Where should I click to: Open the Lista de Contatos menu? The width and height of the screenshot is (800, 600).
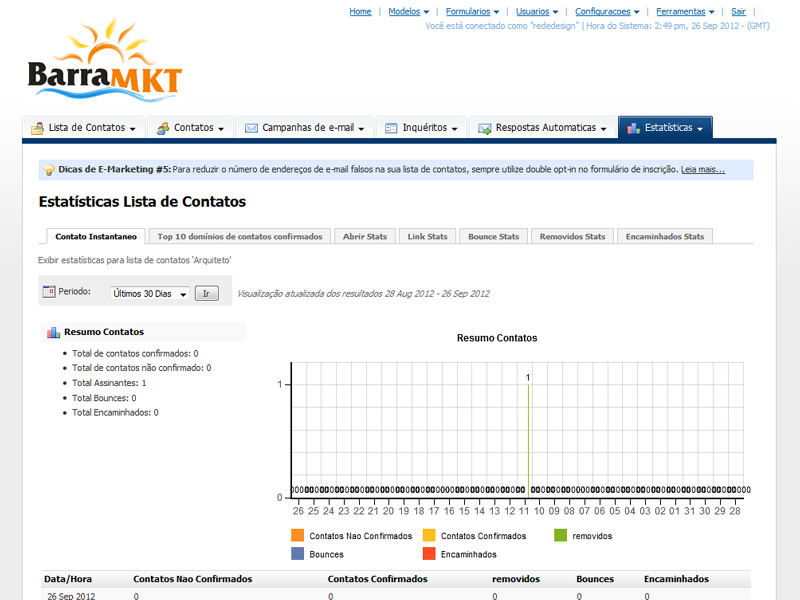pos(85,128)
